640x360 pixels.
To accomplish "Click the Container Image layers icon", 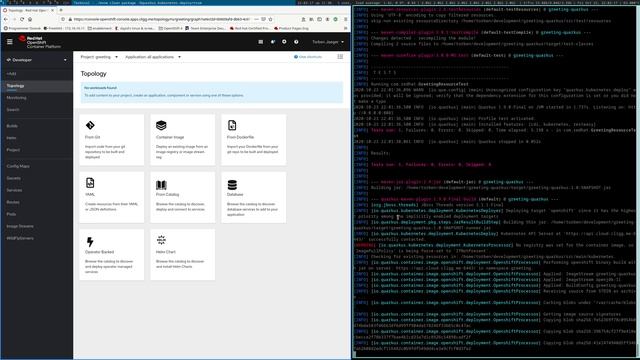I will (161, 125).
